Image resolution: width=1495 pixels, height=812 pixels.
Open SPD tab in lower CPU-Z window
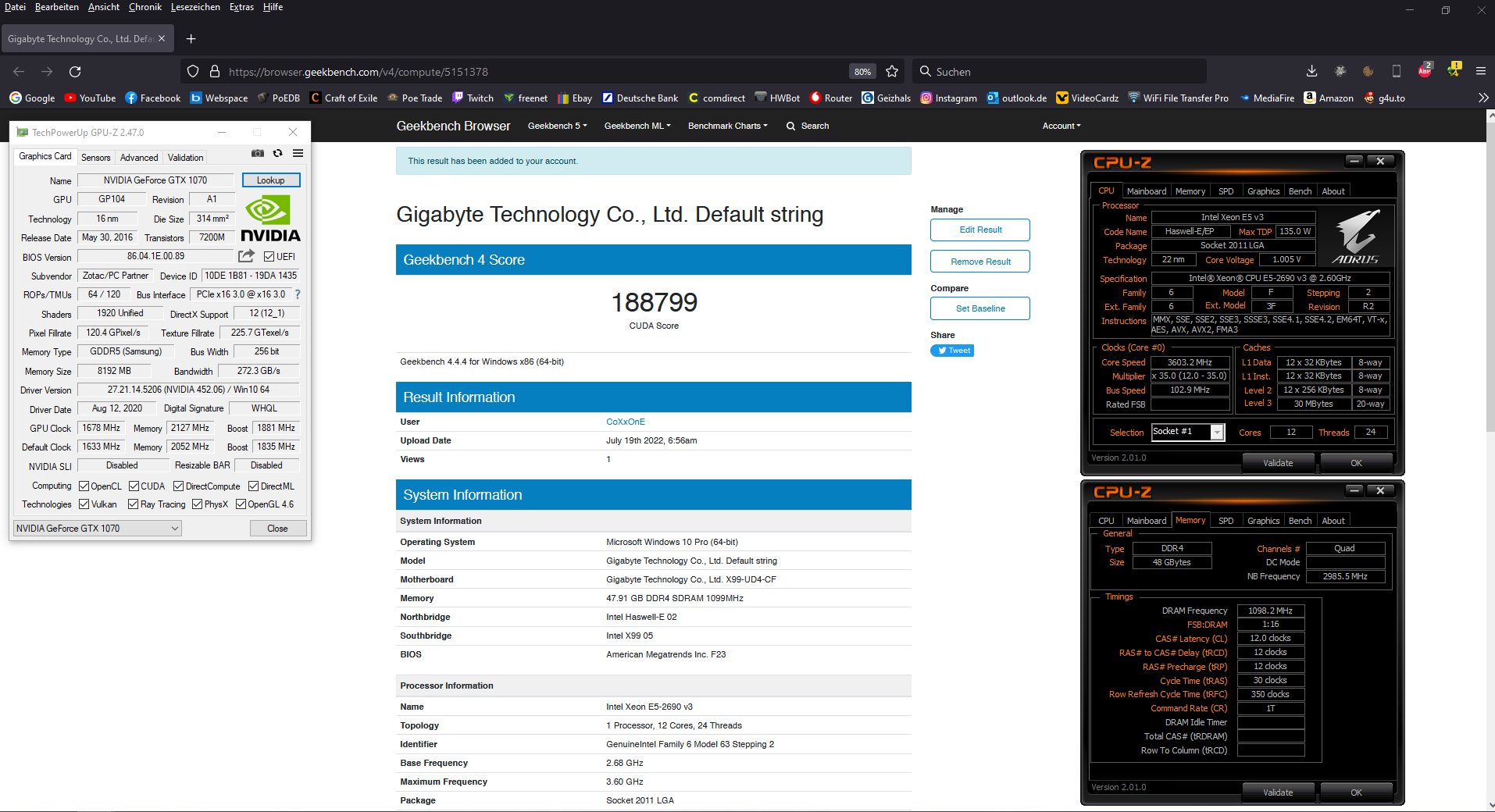pyautogui.click(x=1226, y=521)
